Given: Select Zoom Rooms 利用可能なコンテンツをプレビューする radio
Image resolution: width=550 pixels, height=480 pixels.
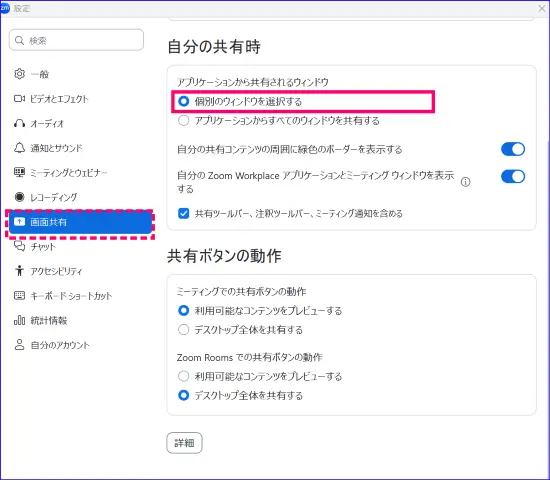Looking at the screenshot, I should click(x=183, y=376).
